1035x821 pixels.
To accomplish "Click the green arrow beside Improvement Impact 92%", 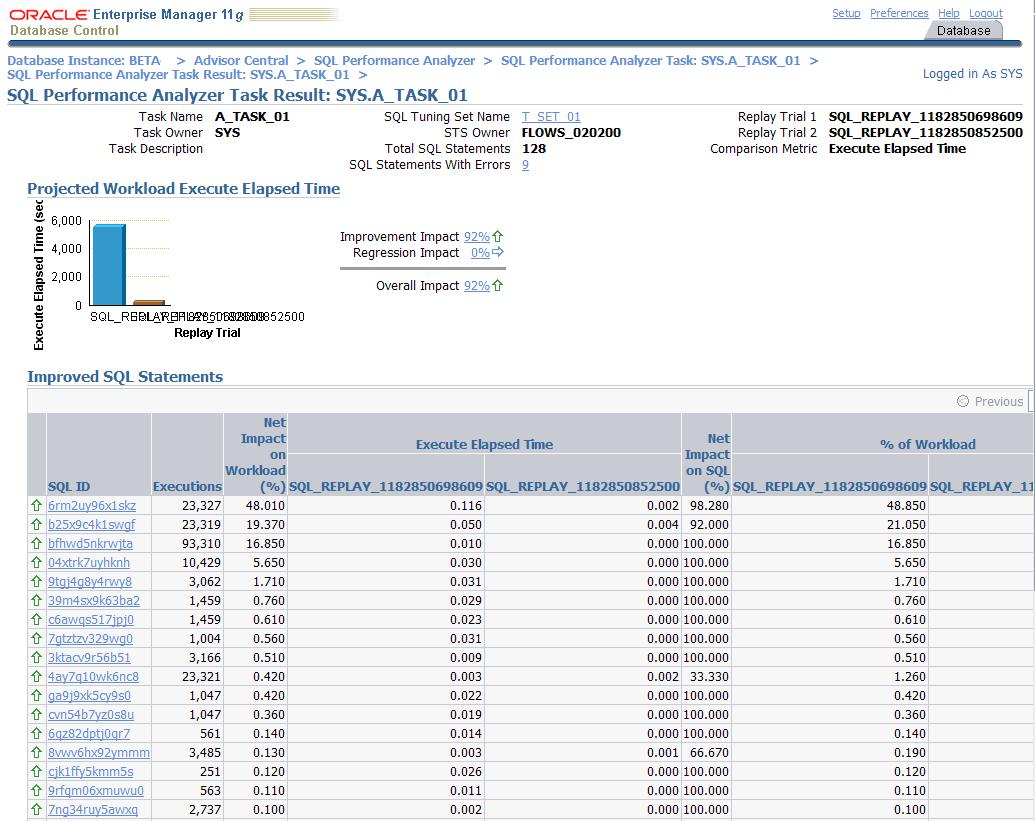I will click(498, 237).
